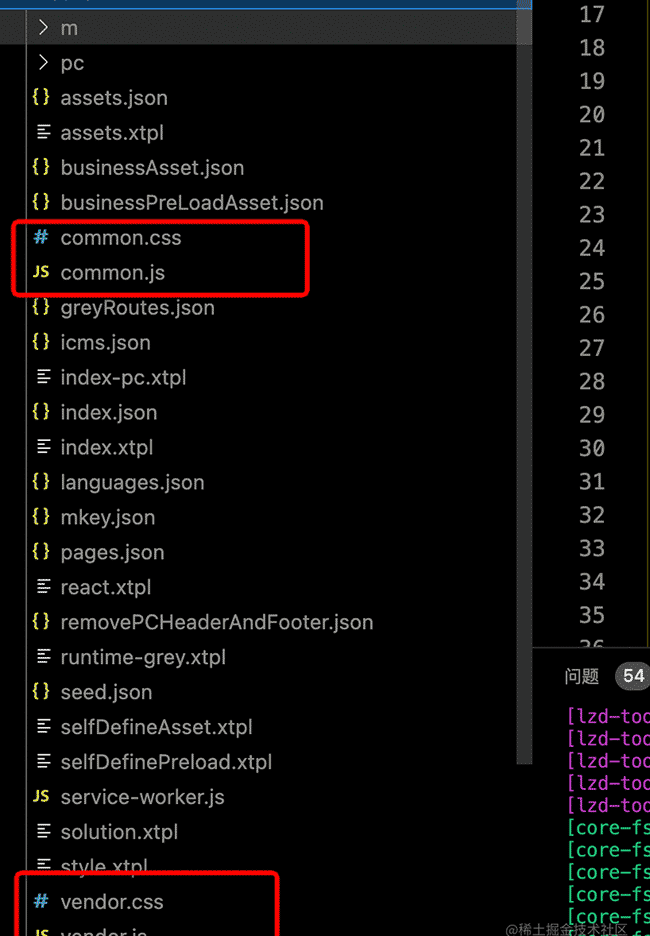Select greyRoutes.json file

tap(137, 308)
